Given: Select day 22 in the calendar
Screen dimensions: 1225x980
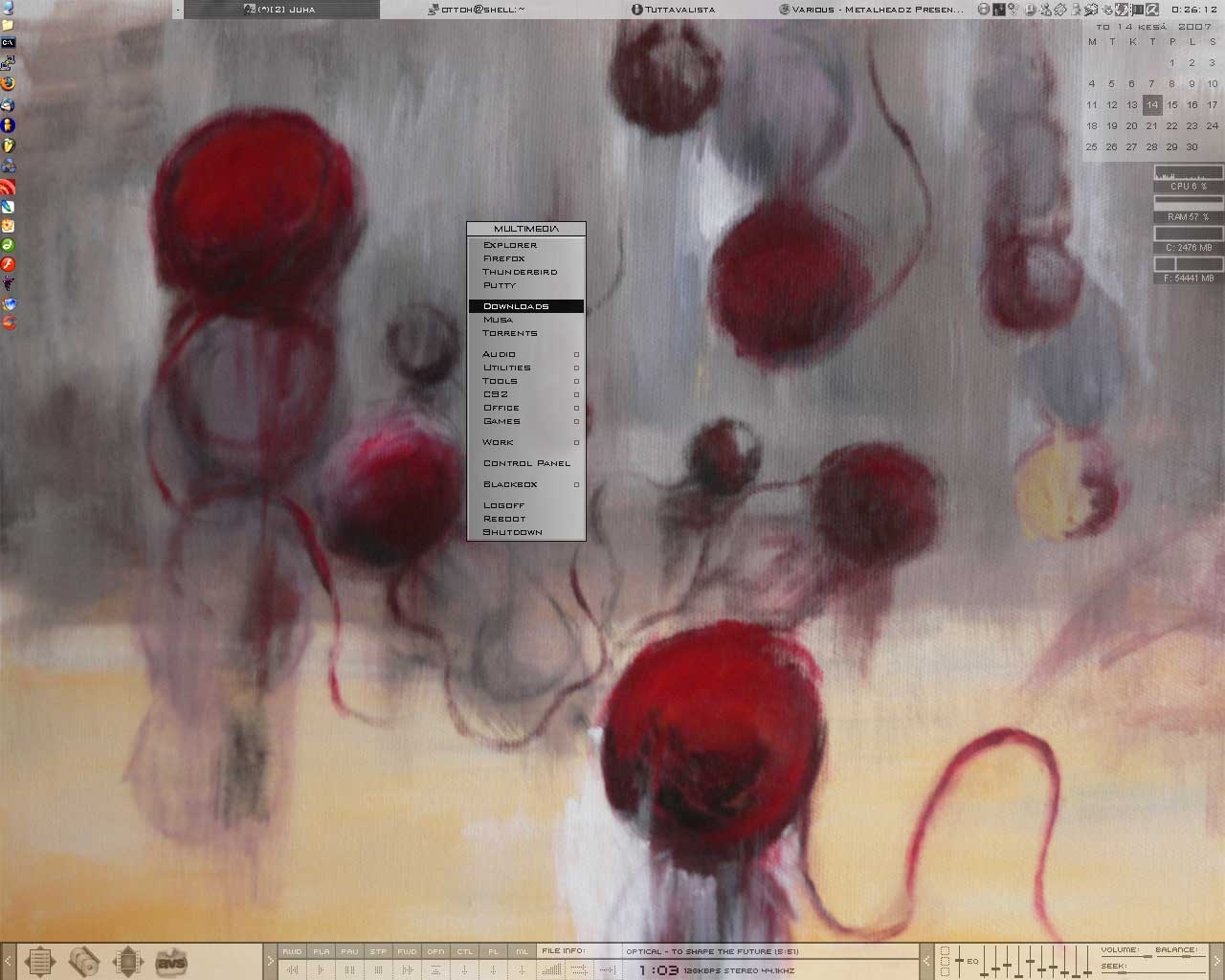Looking at the screenshot, I should [1171, 125].
